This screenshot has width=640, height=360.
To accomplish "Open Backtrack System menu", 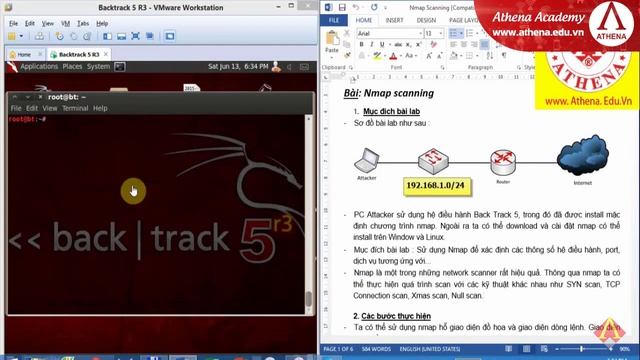I will (98, 67).
